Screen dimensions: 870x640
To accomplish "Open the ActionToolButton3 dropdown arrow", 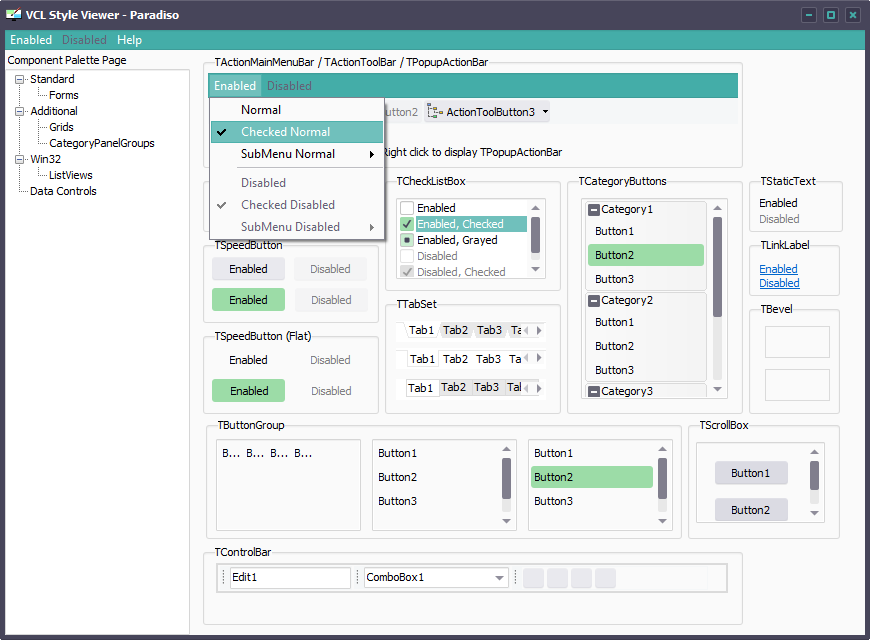I will point(545,112).
